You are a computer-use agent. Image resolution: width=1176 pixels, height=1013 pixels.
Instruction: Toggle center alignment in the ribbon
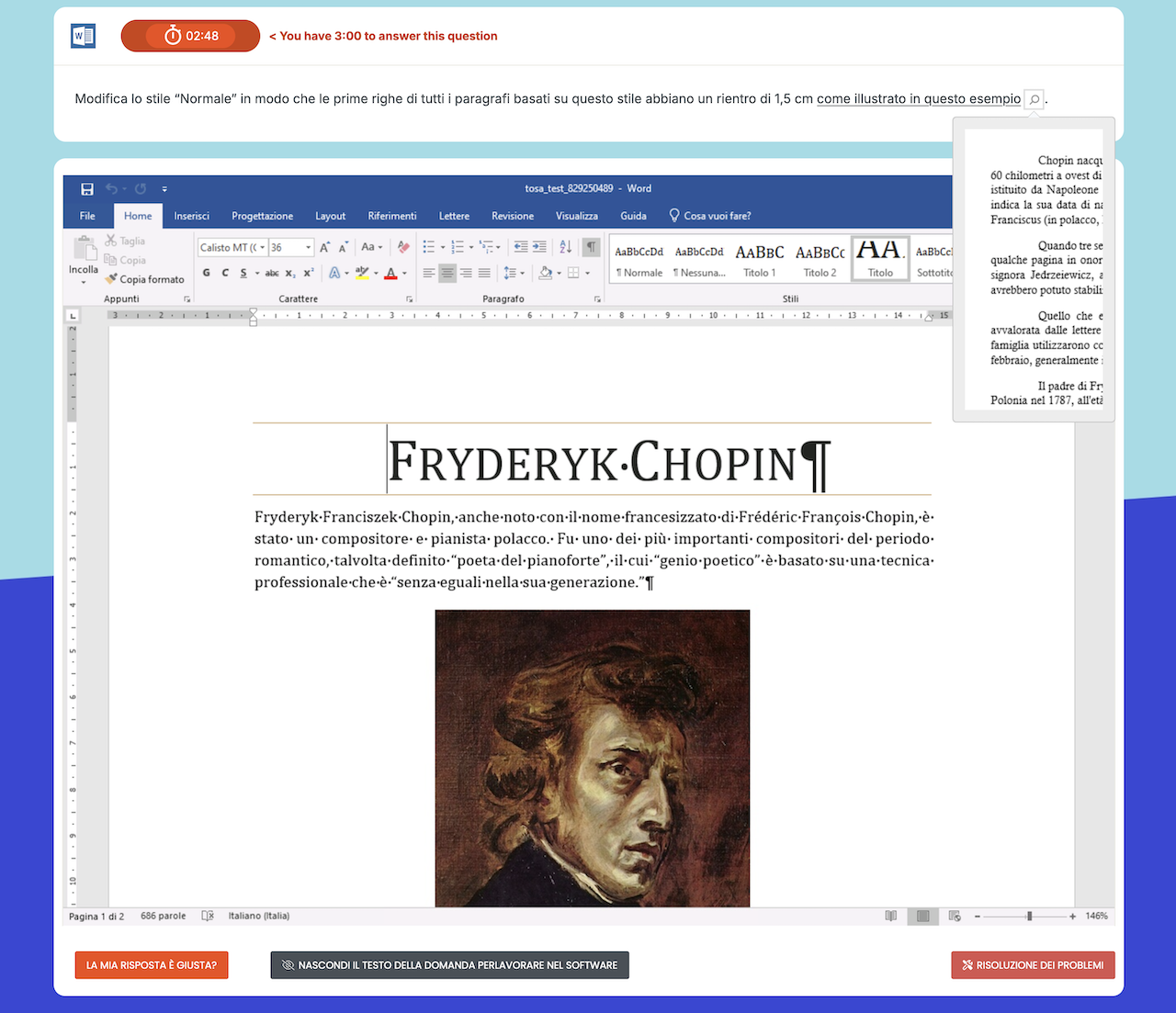pos(447,273)
